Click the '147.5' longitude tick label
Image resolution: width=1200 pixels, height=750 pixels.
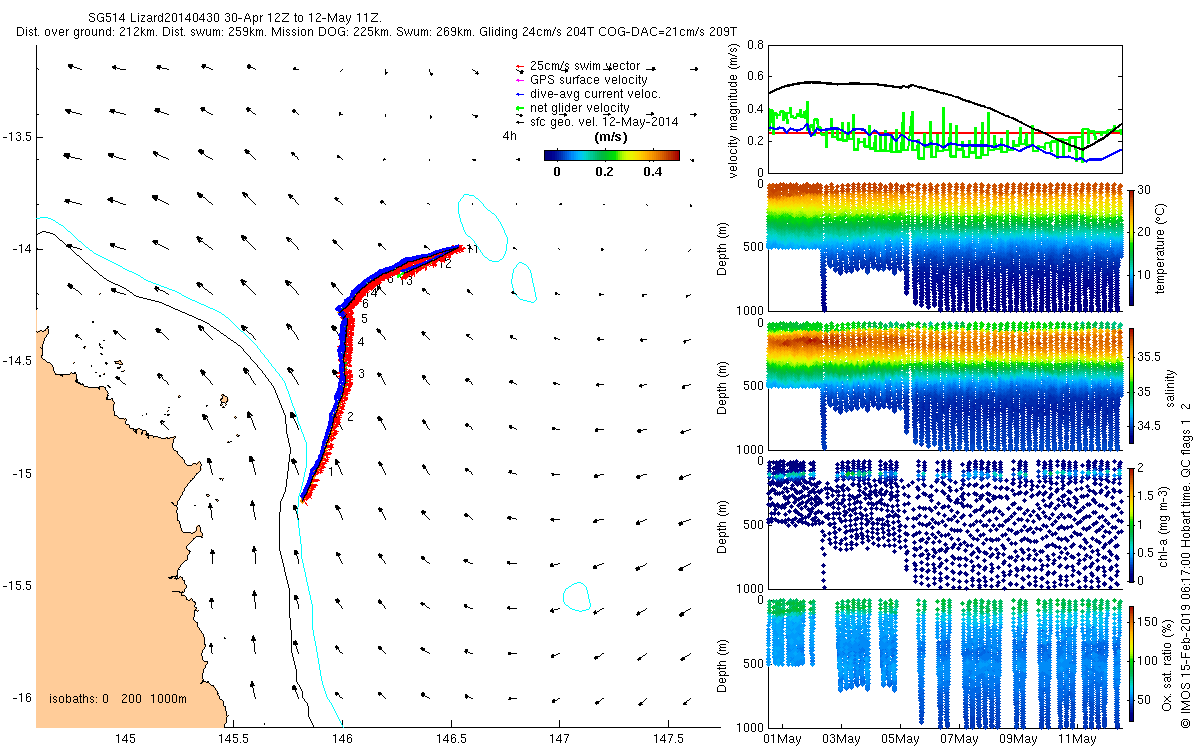coord(666,739)
